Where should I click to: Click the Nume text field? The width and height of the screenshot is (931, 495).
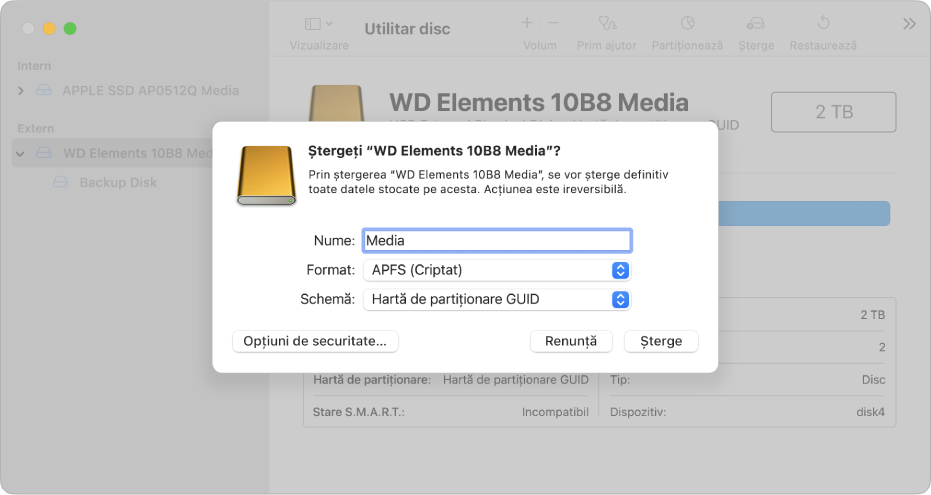[497, 240]
